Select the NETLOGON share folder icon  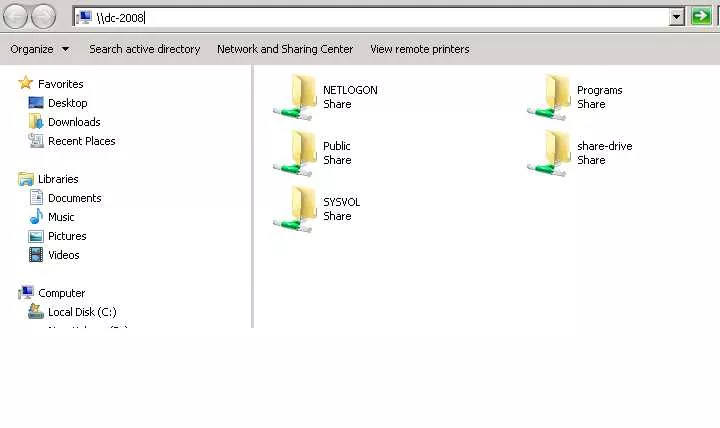click(x=296, y=97)
